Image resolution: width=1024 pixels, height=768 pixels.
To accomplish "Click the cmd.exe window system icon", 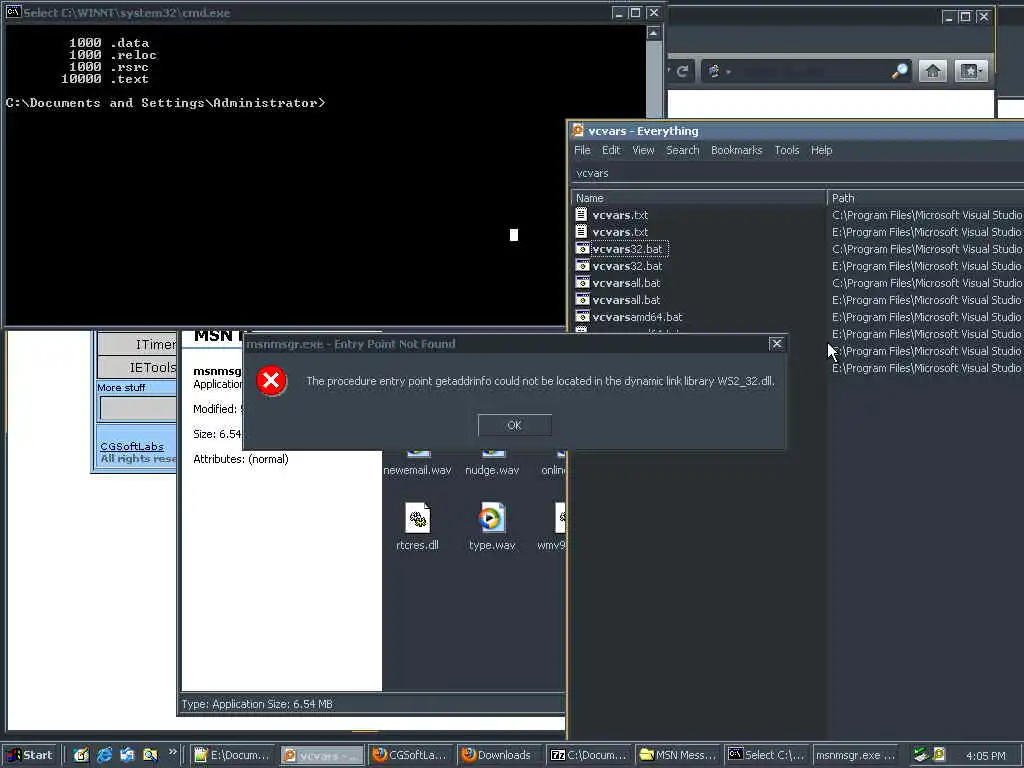I will click(13, 12).
